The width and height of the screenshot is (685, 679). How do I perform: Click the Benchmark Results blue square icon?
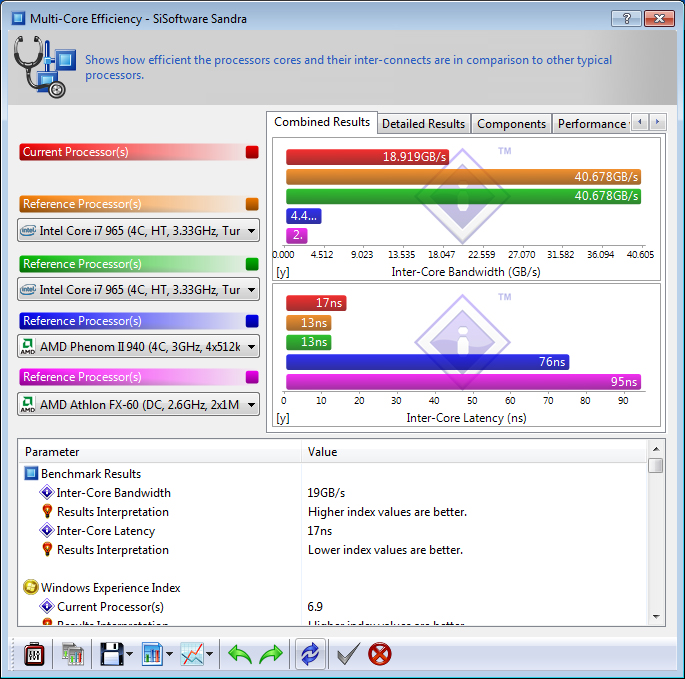pyautogui.click(x=31, y=474)
